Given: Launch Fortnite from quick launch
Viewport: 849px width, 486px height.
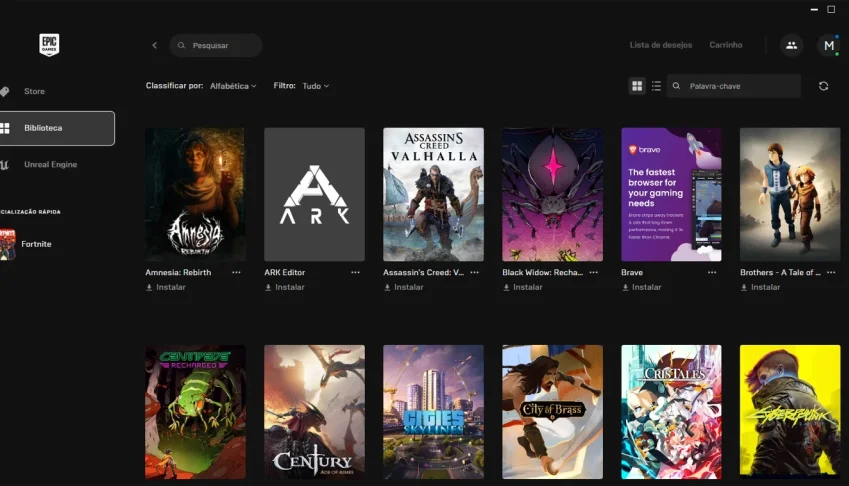Looking at the screenshot, I should [x=36, y=244].
